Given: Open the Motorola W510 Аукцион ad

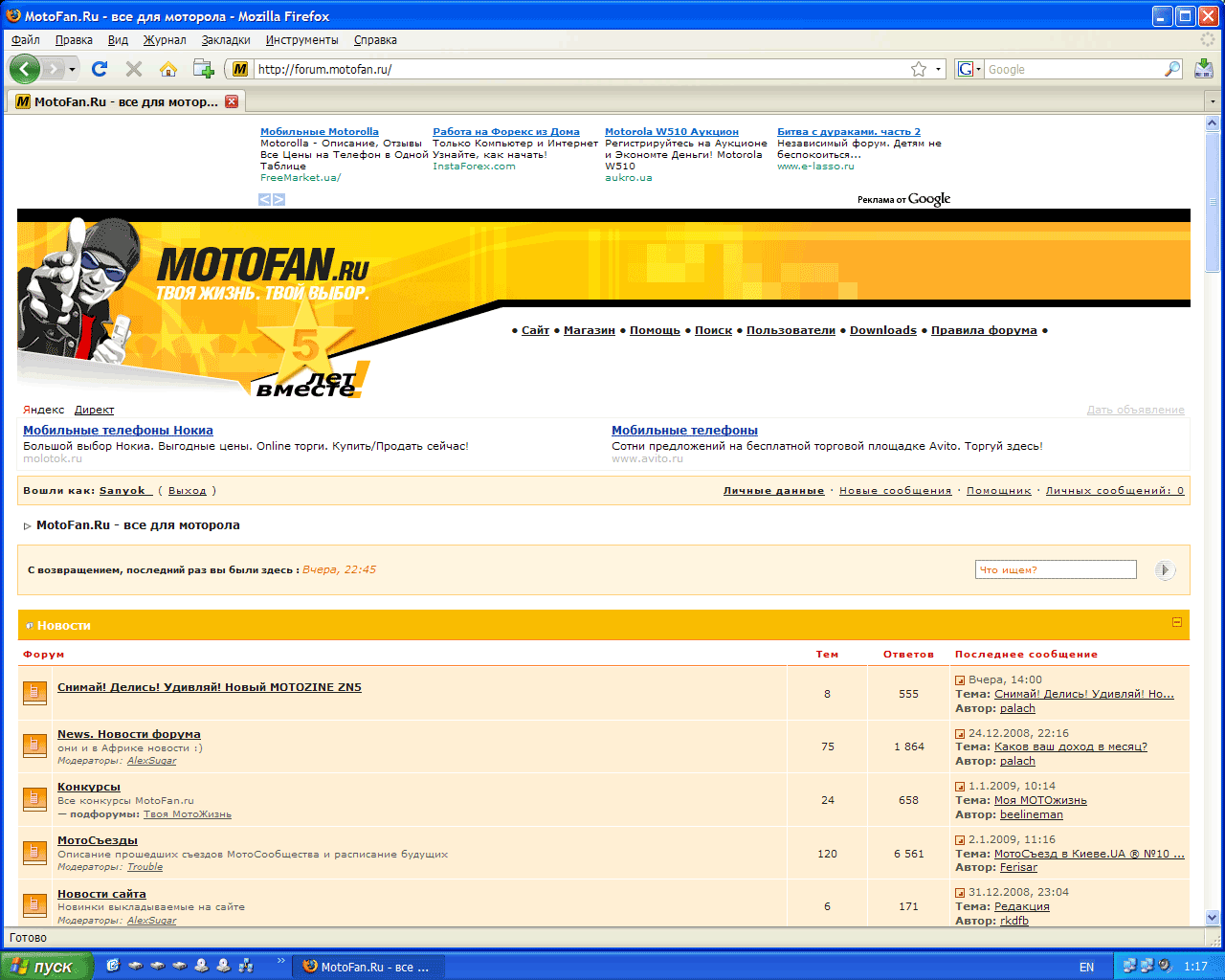Looking at the screenshot, I should coord(672,132).
